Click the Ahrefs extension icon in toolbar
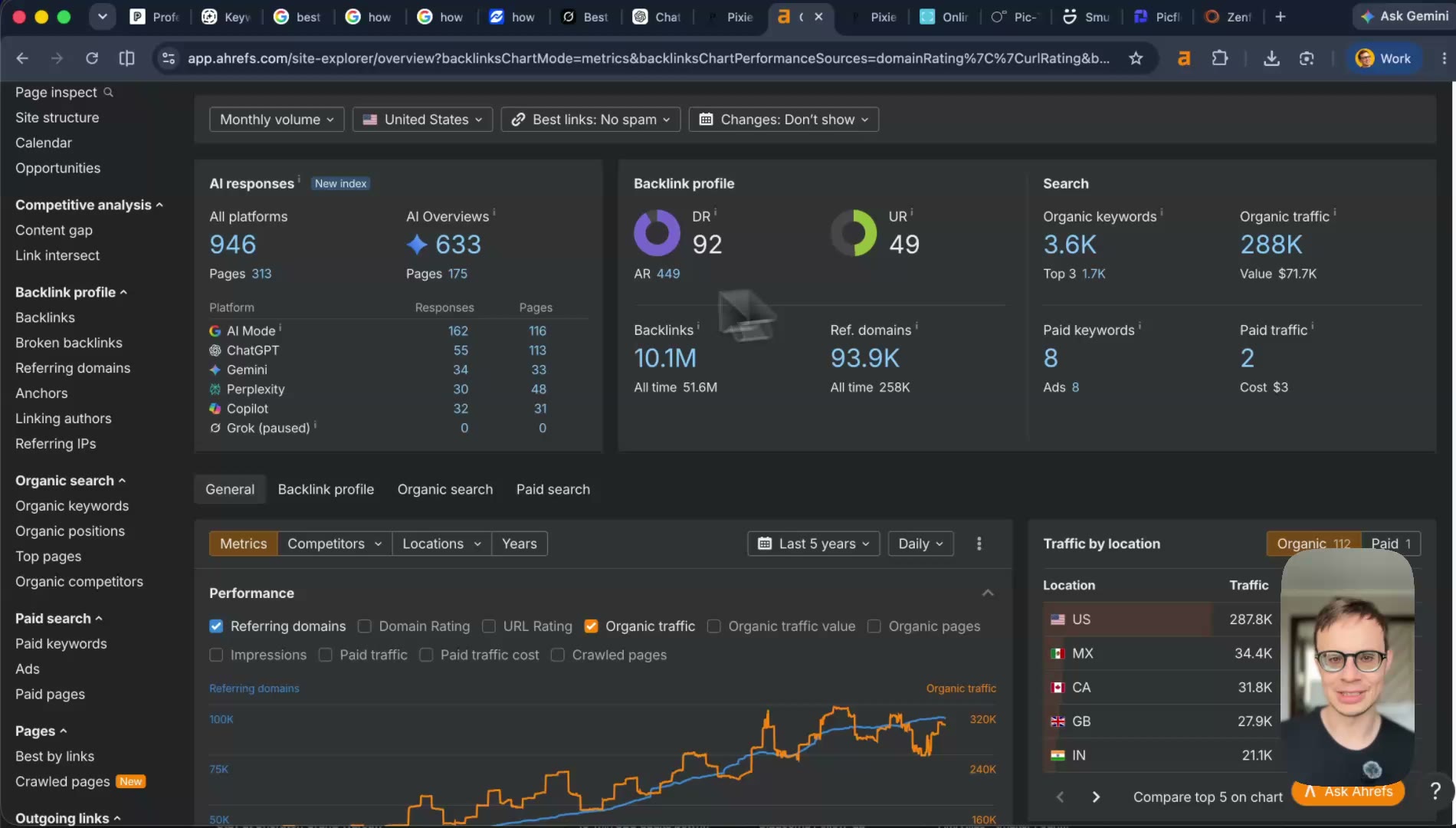This screenshot has height=828, width=1456. pos(1184,58)
